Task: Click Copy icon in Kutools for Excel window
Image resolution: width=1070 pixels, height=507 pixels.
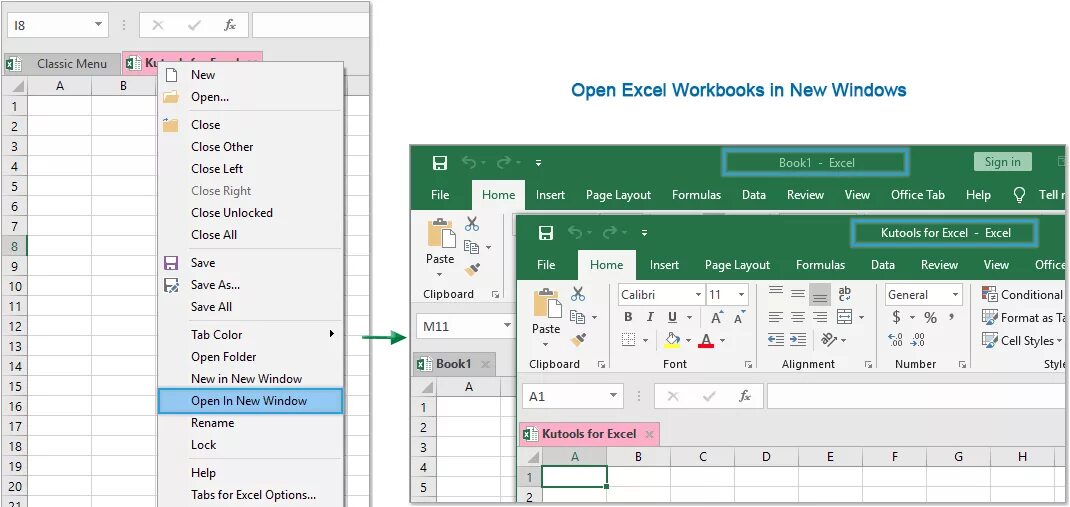Action: coord(577,317)
